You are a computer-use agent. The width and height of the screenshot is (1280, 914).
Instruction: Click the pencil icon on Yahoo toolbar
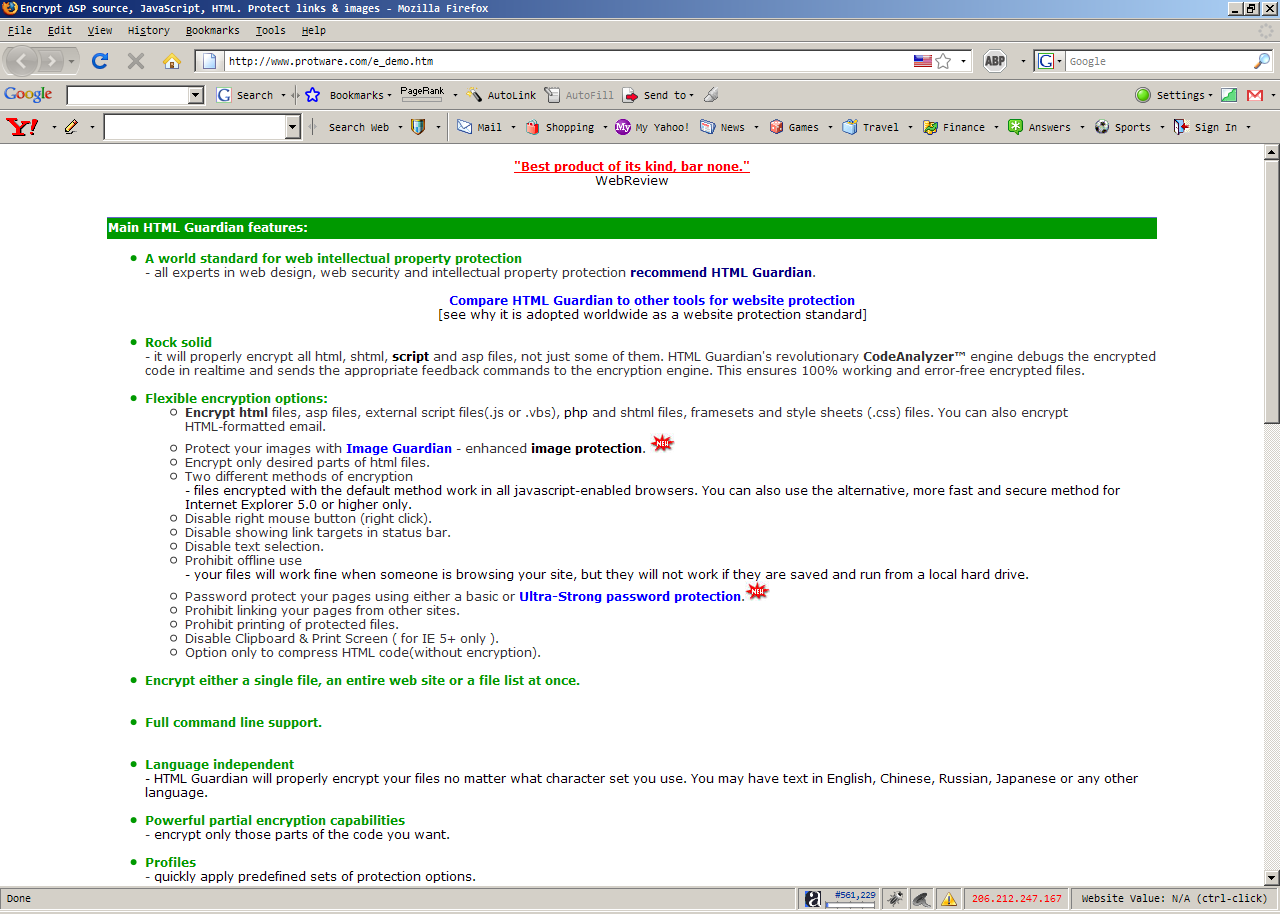(71, 127)
